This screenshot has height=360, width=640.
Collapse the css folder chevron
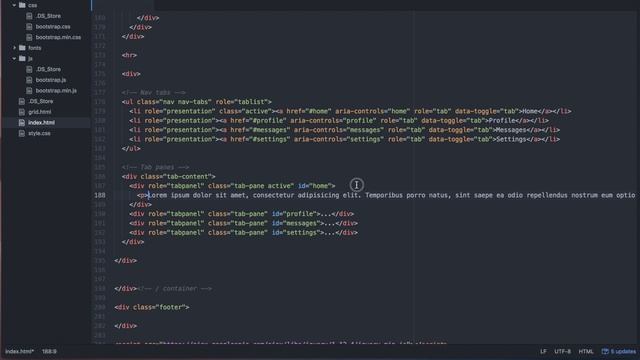14,5
